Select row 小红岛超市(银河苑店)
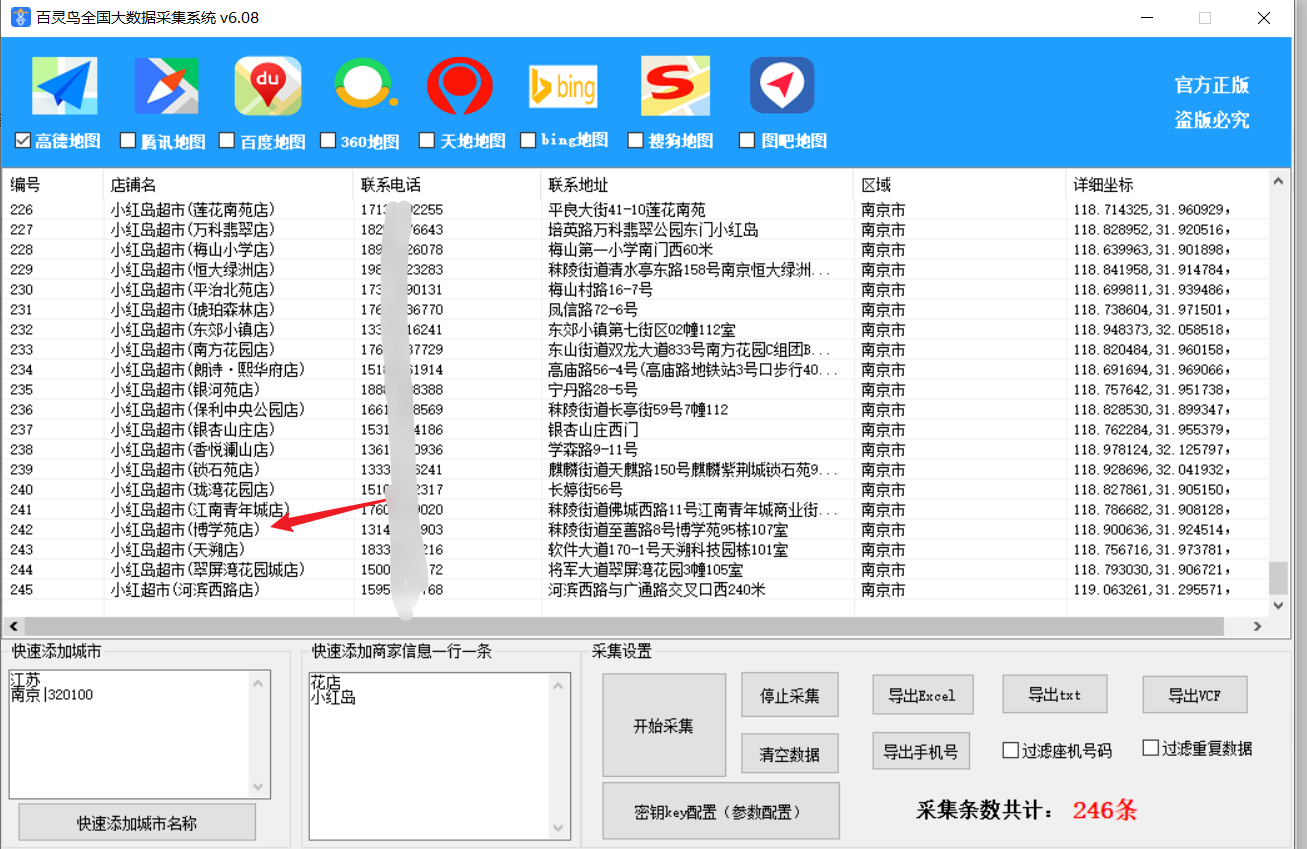1307x849 pixels. (x=634, y=390)
